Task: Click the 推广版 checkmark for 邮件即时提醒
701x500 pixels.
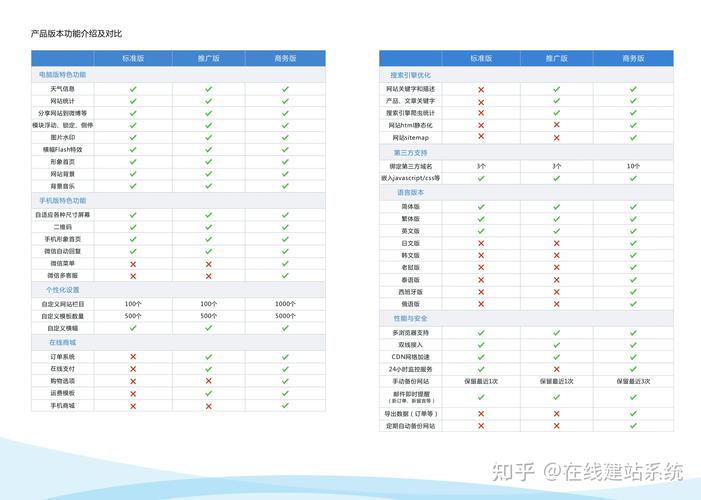Action: pos(557,397)
